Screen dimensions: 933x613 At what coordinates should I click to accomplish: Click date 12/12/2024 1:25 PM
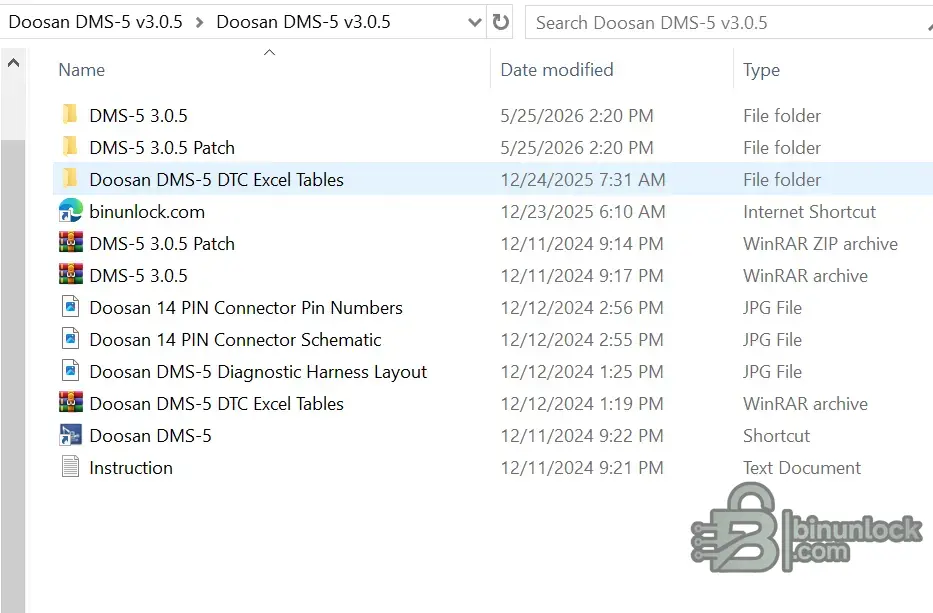click(581, 372)
